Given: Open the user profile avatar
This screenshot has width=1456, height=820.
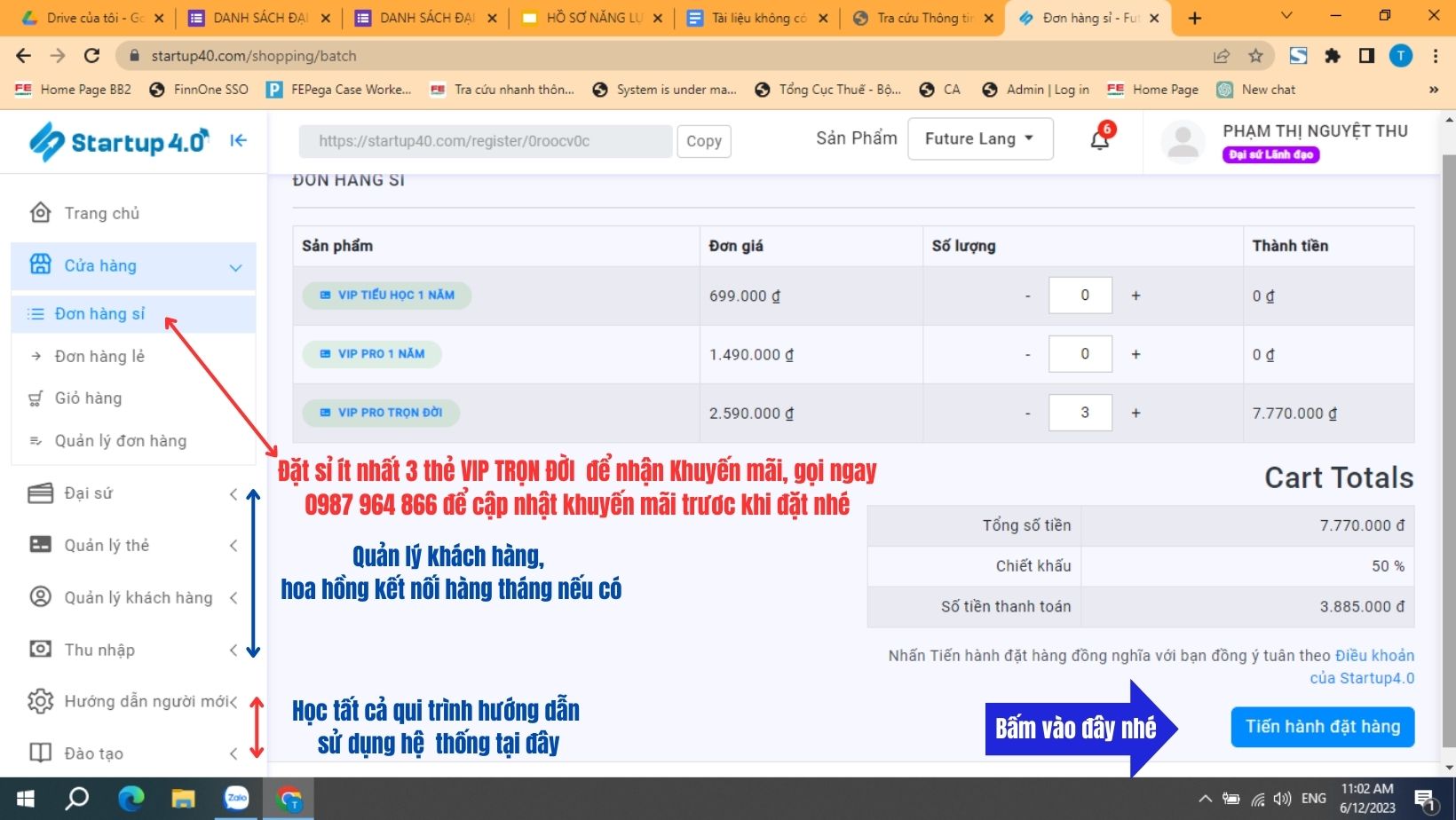Looking at the screenshot, I should 1183,141.
